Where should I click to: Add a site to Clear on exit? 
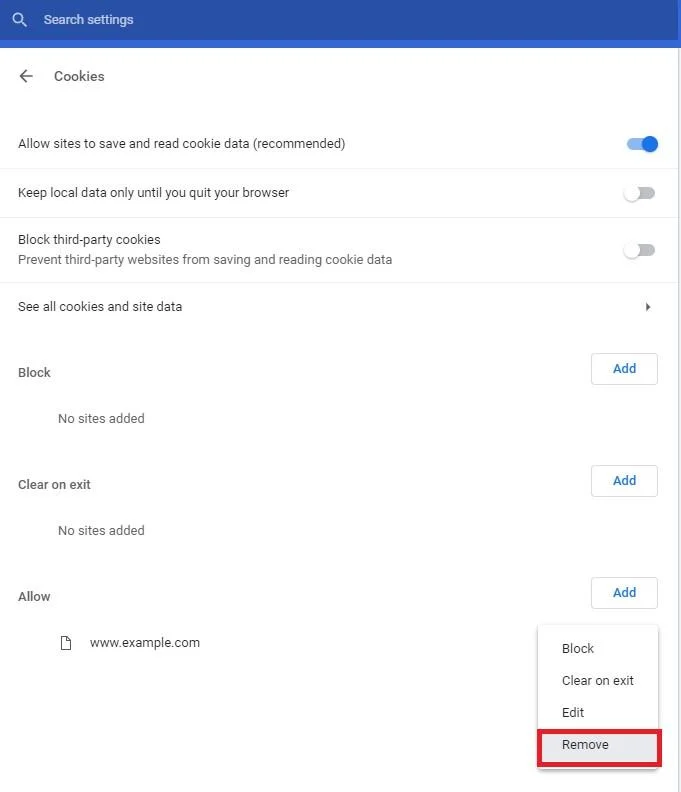click(x=624, y=481)
